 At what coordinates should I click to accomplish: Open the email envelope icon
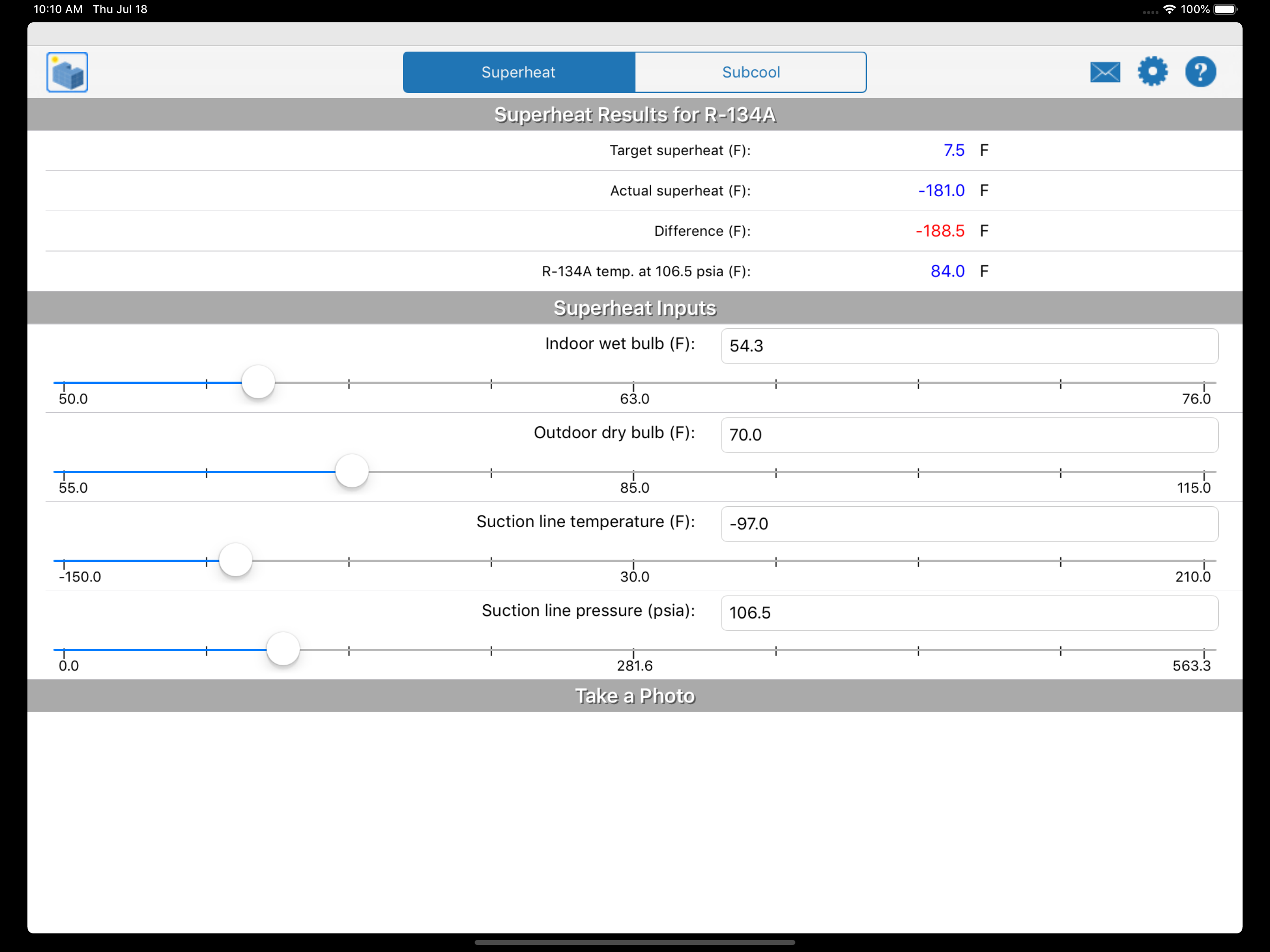pos(1105,73)
